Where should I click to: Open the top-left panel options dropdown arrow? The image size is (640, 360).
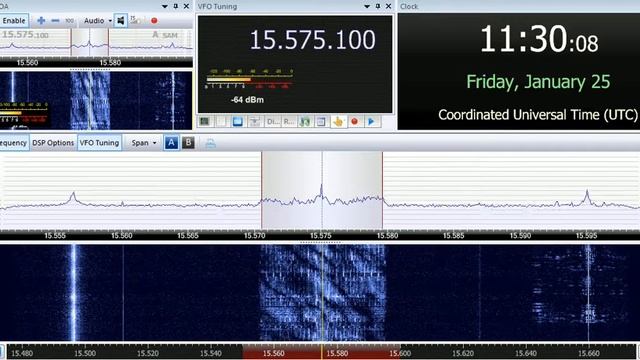164,6
